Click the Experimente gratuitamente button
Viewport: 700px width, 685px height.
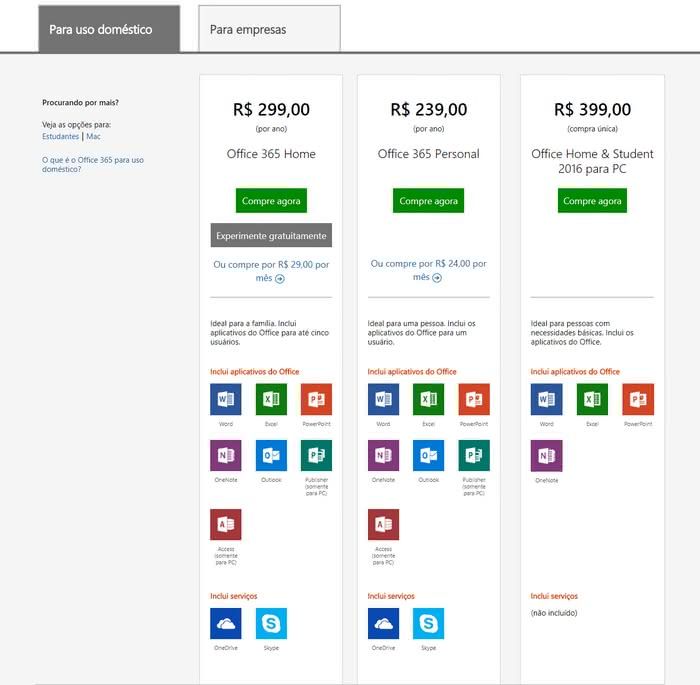point(271,235)
